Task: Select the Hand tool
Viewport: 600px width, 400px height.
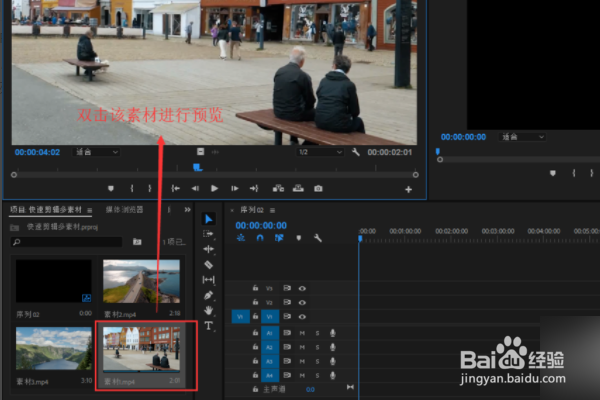Action: point(209,310)
